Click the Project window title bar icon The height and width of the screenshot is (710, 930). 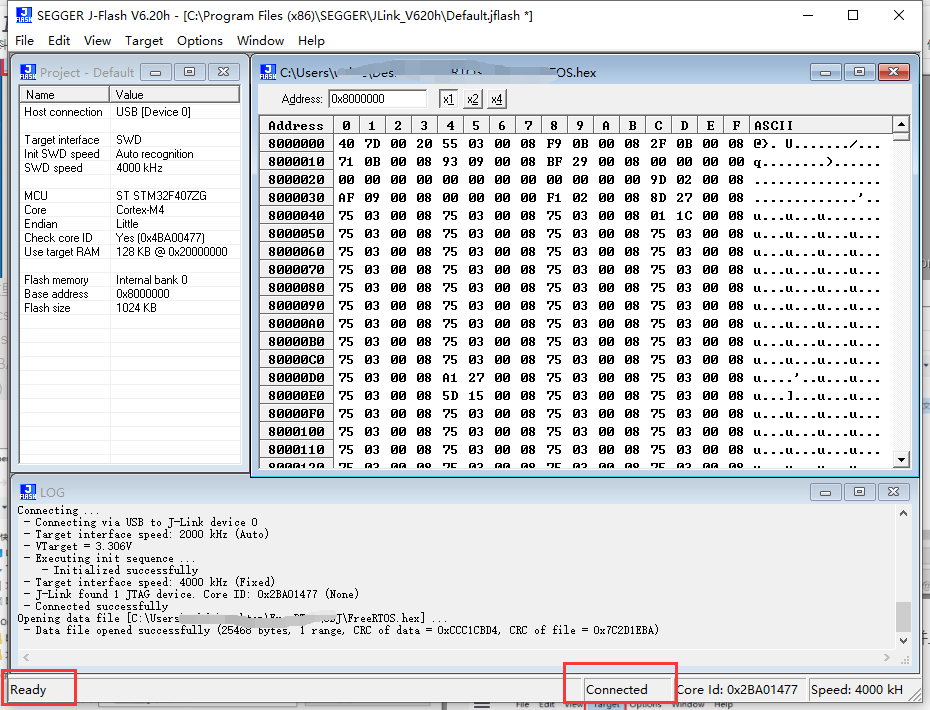tap(27, 71)
